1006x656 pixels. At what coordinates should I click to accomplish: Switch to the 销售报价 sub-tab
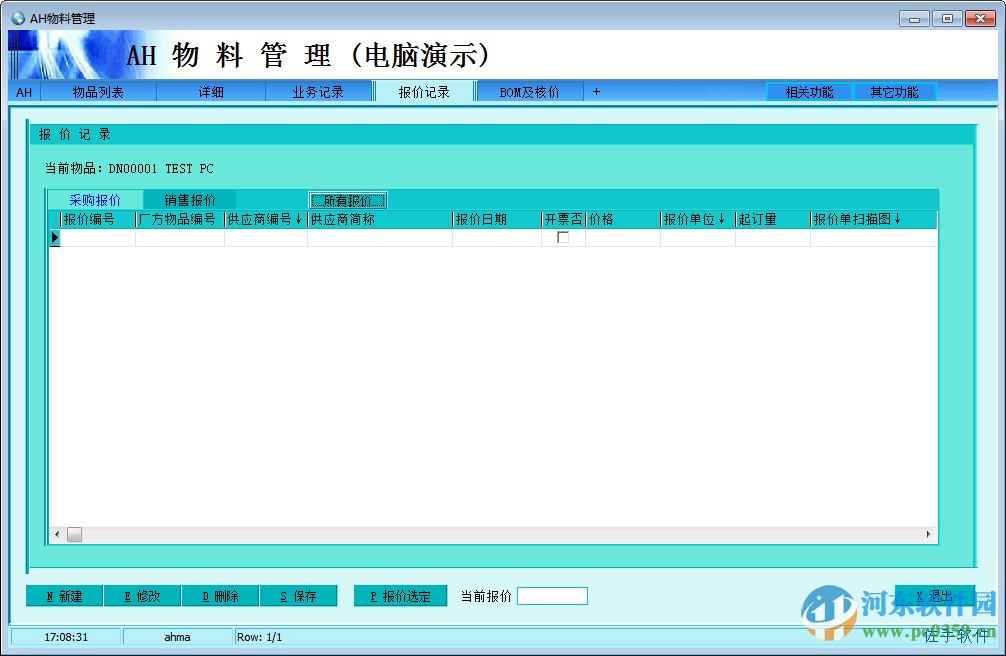pyautogui.click(x=189, y=199)
